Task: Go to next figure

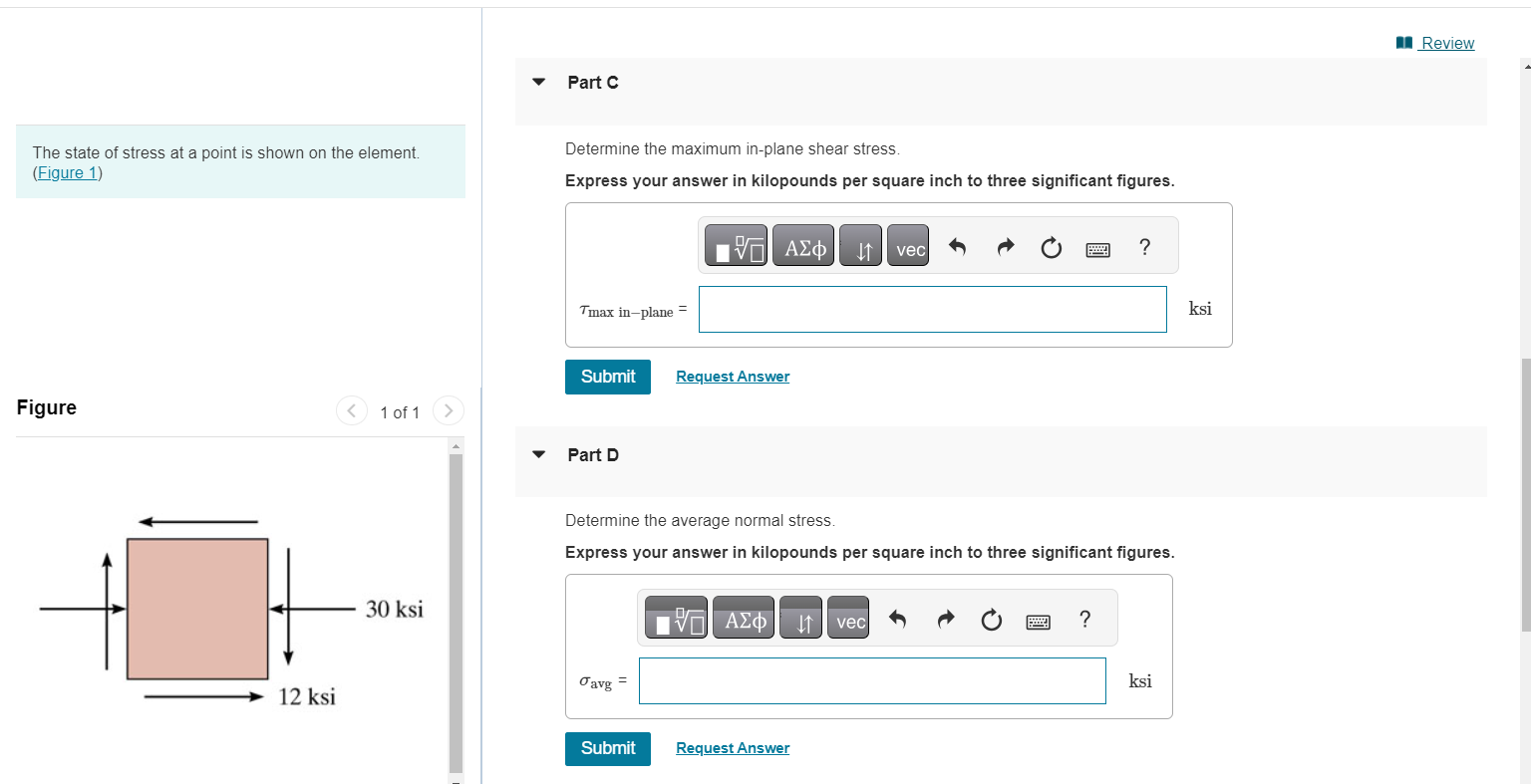Action: [449, 410]
